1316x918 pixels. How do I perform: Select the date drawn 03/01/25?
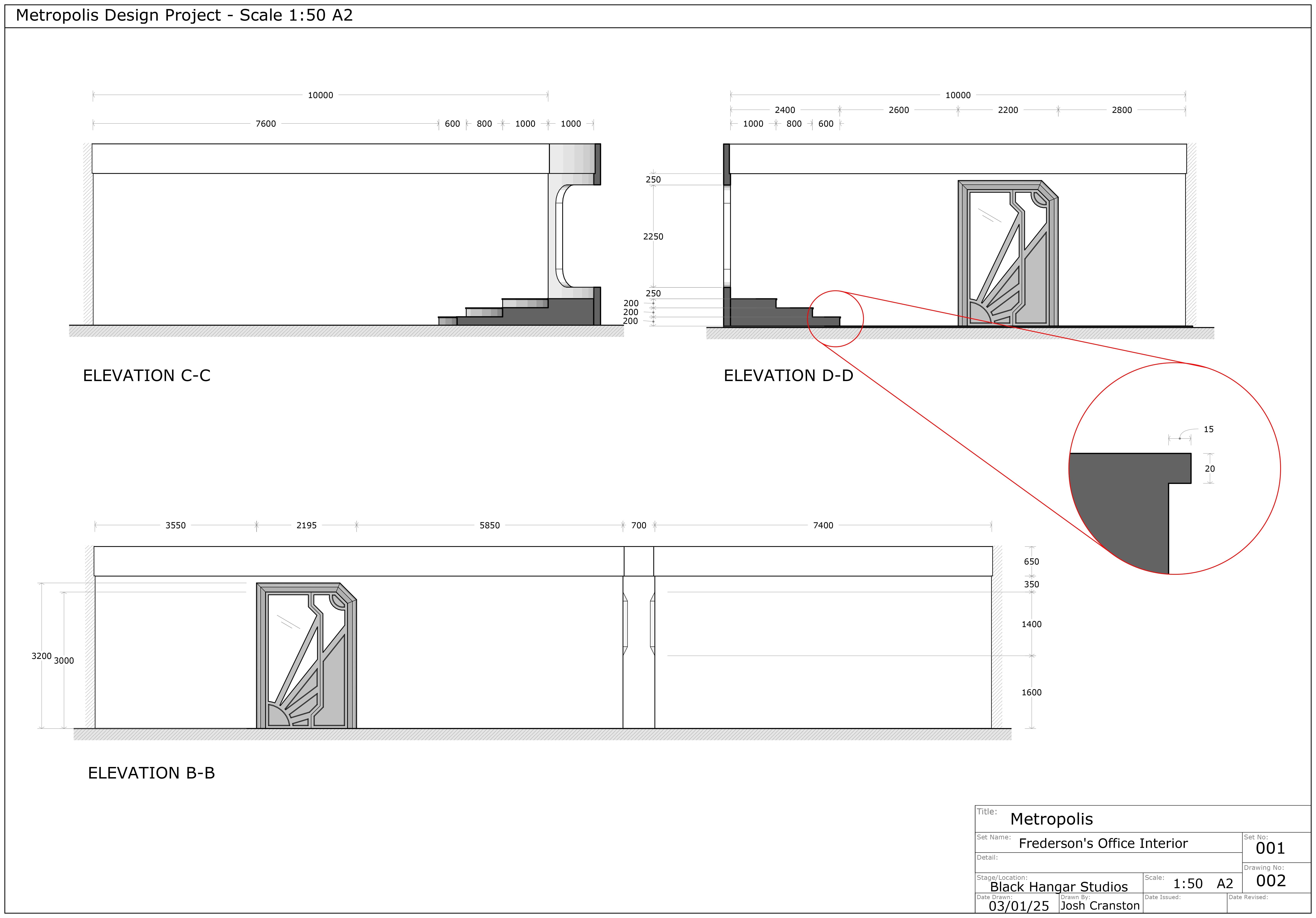click(x=1019, y=906)
